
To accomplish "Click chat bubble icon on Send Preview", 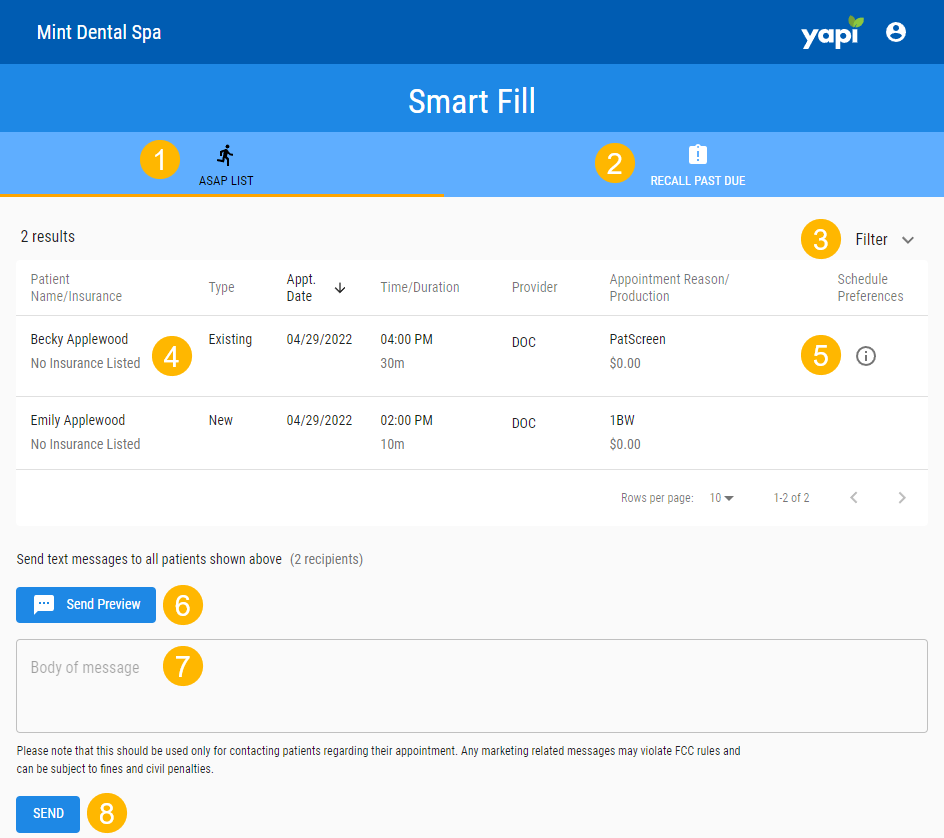I will (x=44, y=604).
